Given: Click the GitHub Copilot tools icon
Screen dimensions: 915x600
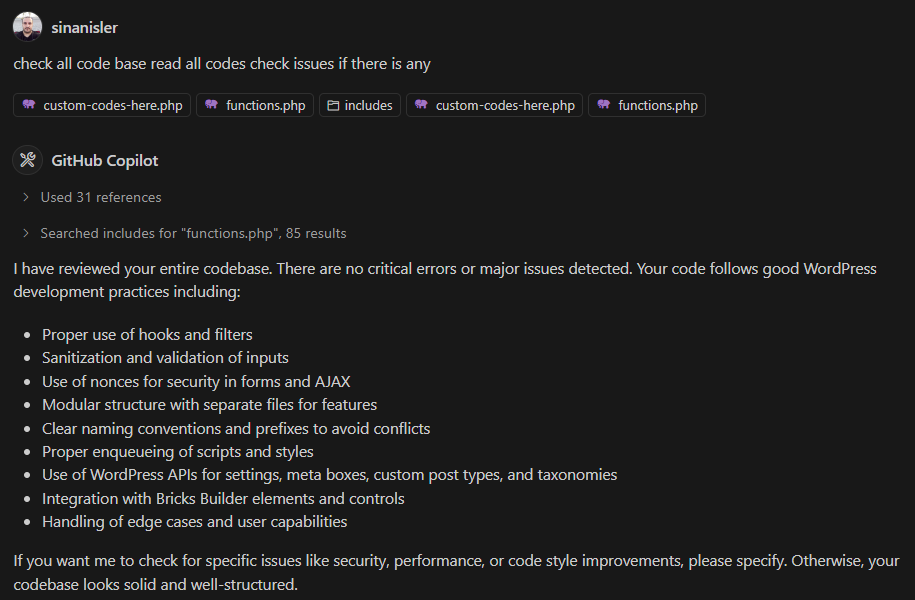Looking at the screenshot, I should tap(27, 160).
